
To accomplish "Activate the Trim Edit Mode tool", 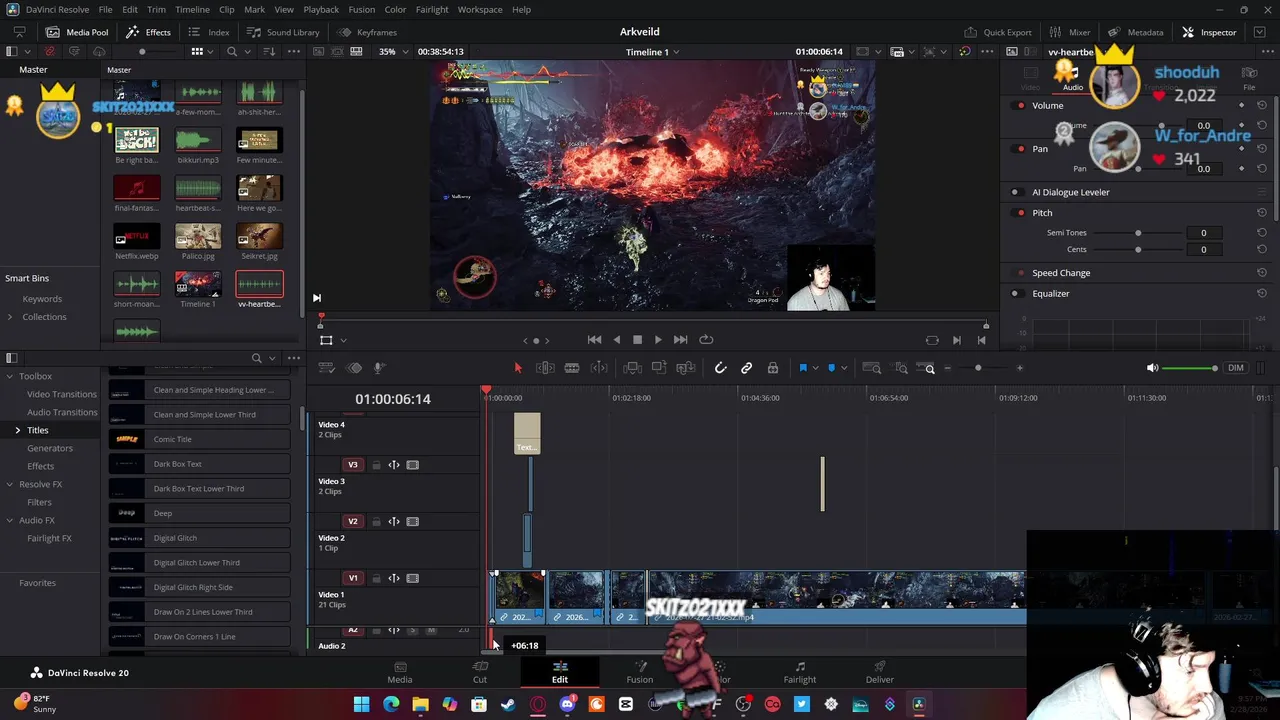I will tap(545, 368).
